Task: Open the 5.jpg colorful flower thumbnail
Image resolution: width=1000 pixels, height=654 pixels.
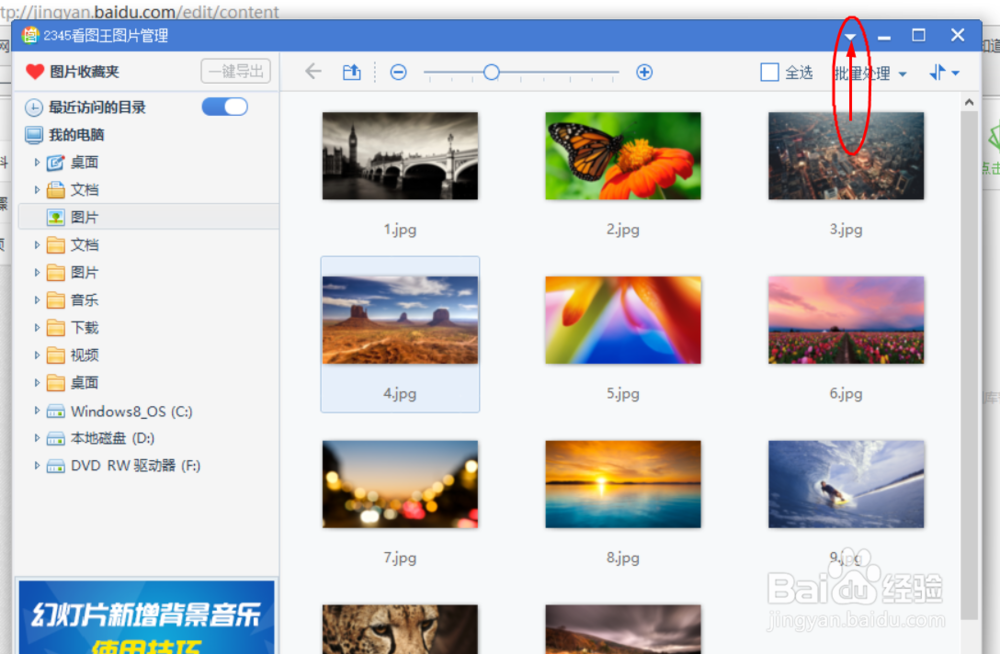Action: 623,320
